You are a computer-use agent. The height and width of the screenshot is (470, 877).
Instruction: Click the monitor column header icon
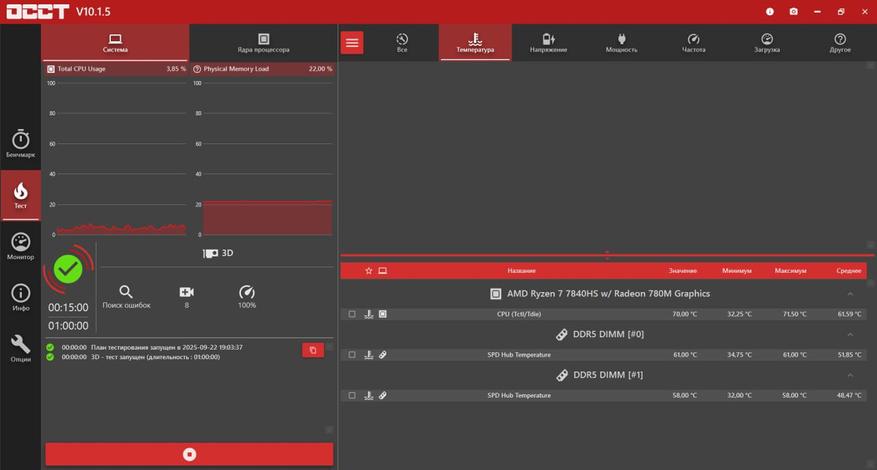tap(383, 271)
